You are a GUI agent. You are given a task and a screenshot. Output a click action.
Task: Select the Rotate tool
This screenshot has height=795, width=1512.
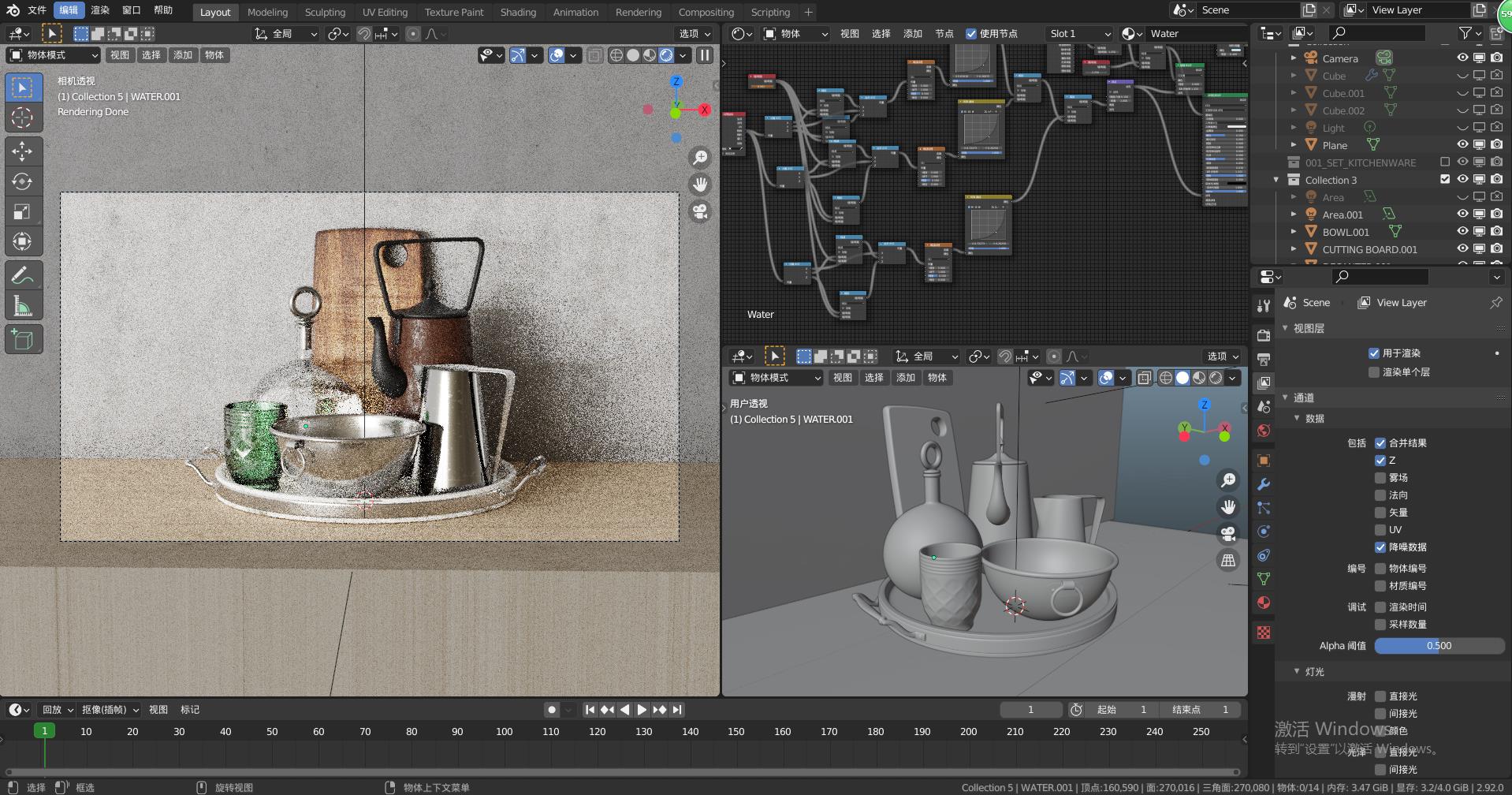coord(24,181)
